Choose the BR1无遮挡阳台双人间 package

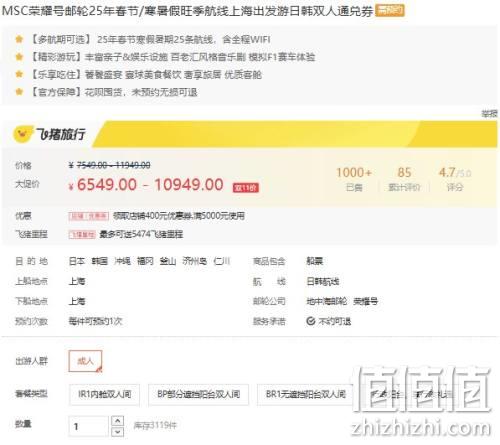tap(305, 394)
